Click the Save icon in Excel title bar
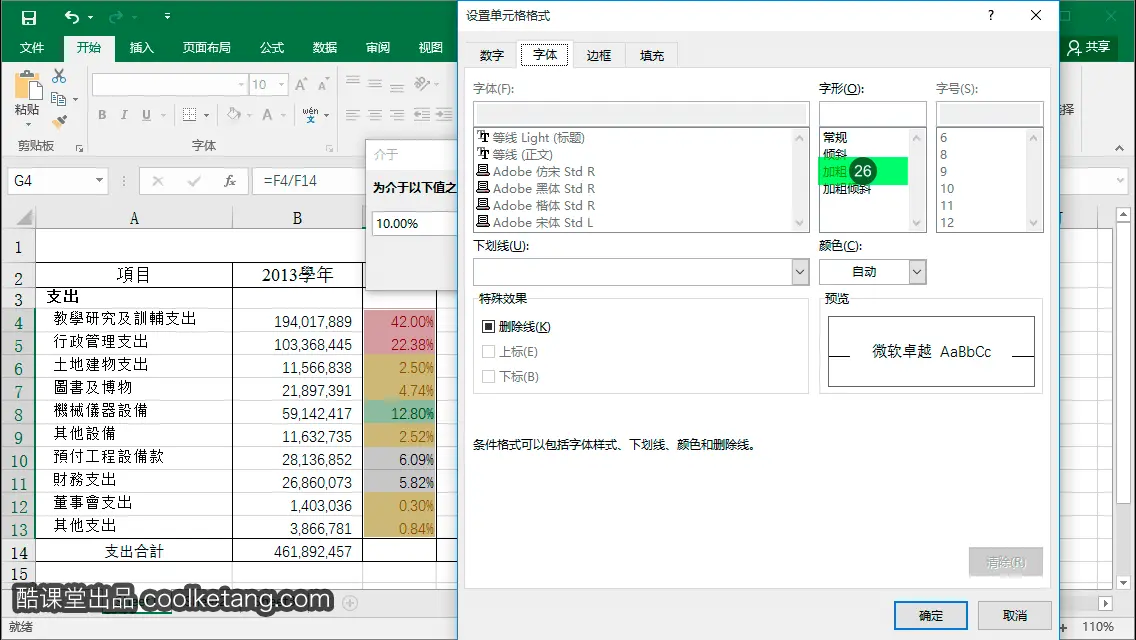The image size is (1136, 640). pyautogui.click(x=29, y=17)
